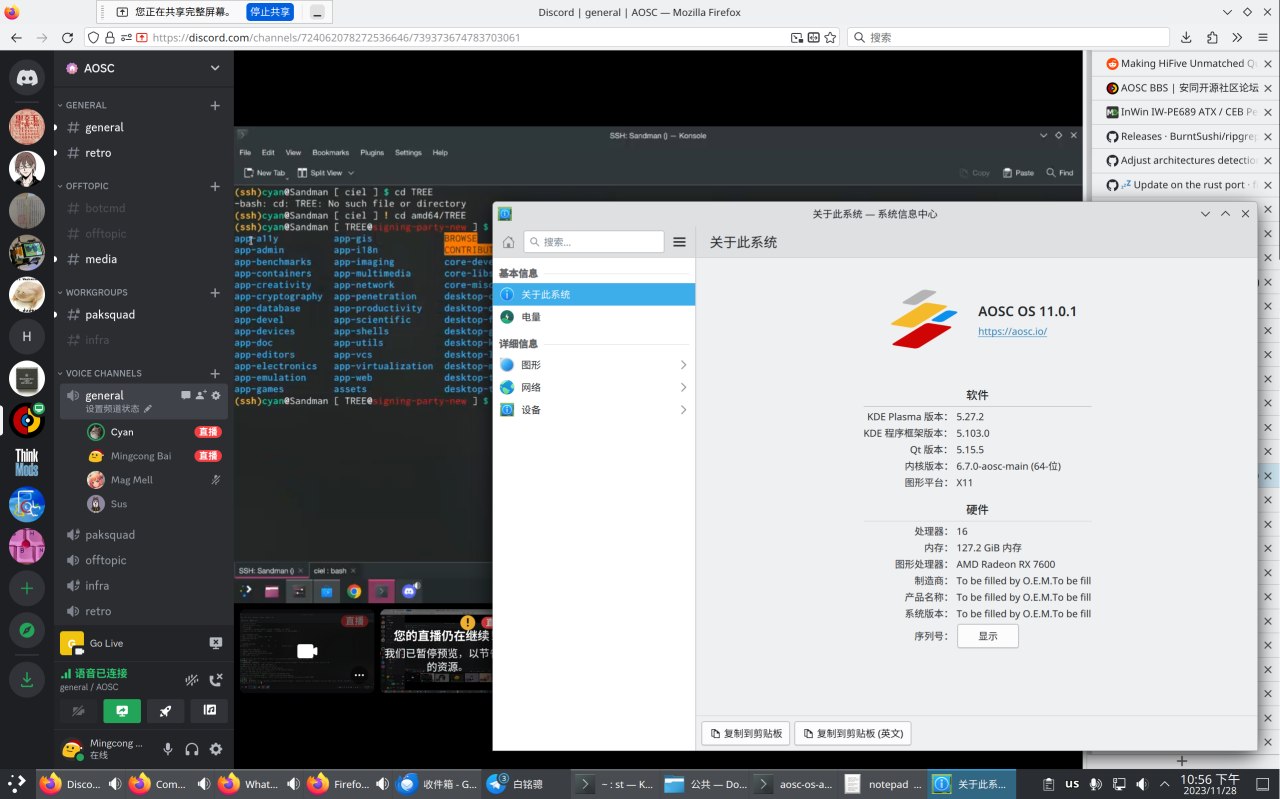Reload the page in Firefox
This screenshot has height=799, width=1280.
(x=67, y=37)
